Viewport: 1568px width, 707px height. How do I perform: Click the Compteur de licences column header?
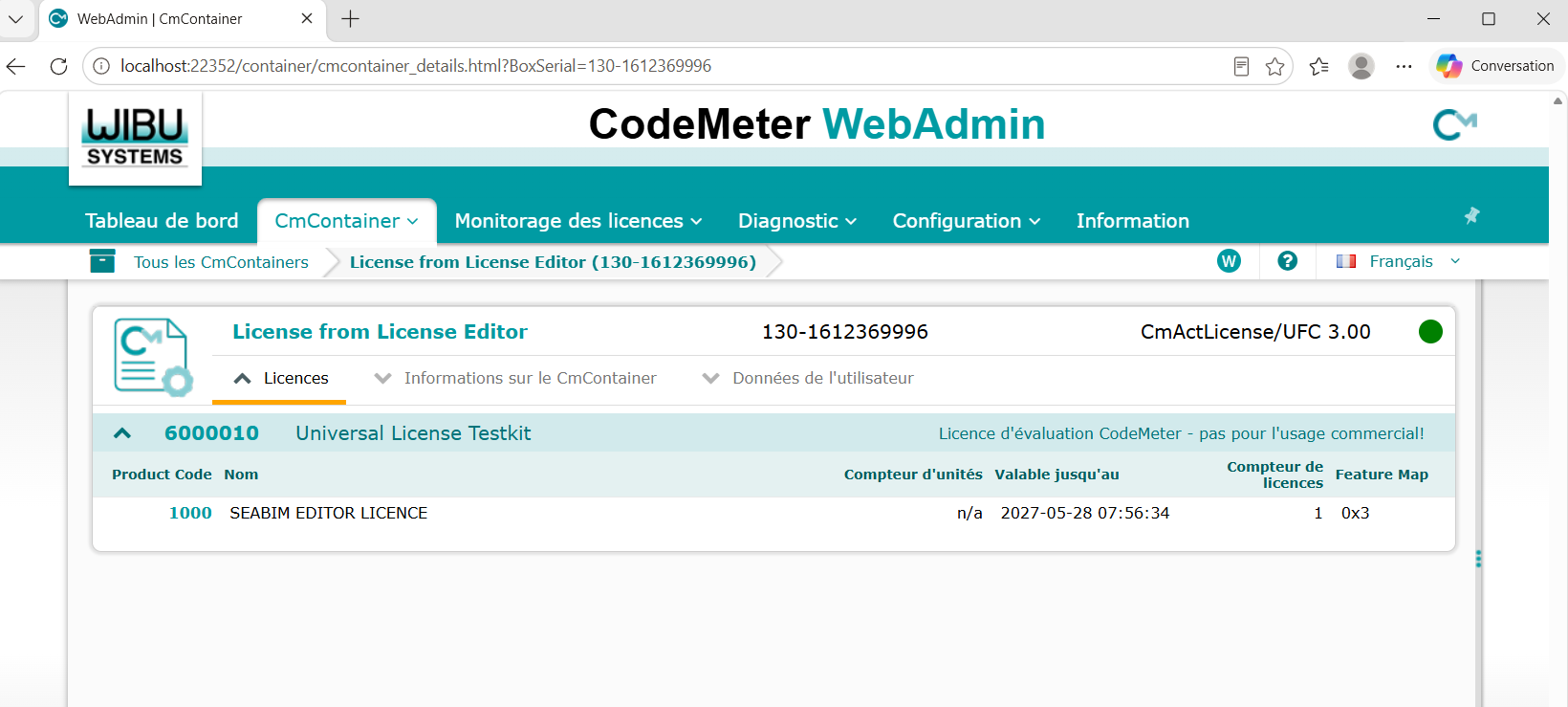coord(1274,475)
